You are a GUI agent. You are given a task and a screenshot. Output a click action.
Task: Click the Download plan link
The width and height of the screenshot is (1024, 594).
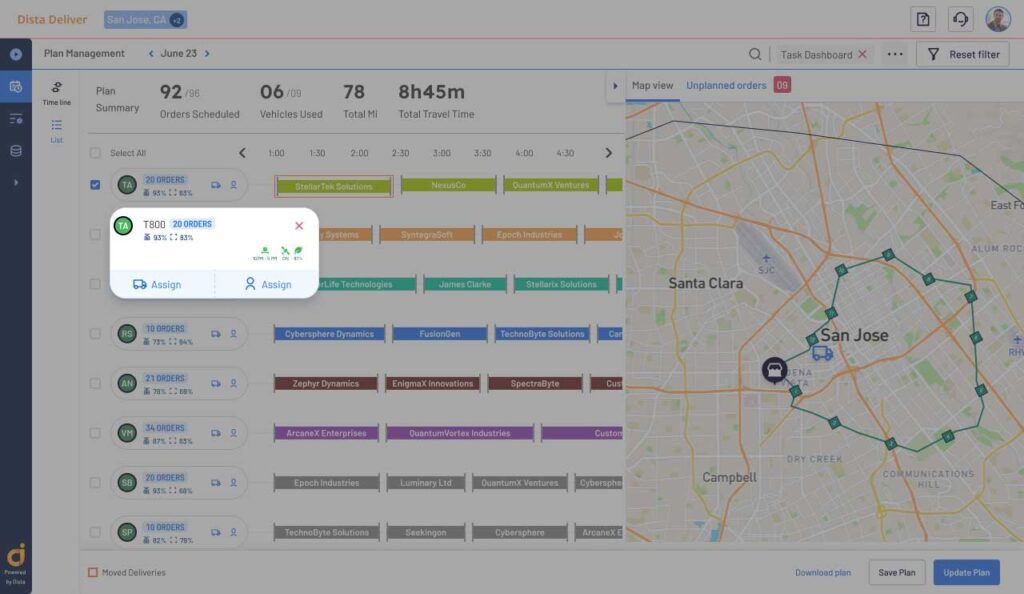click(822, 572)
